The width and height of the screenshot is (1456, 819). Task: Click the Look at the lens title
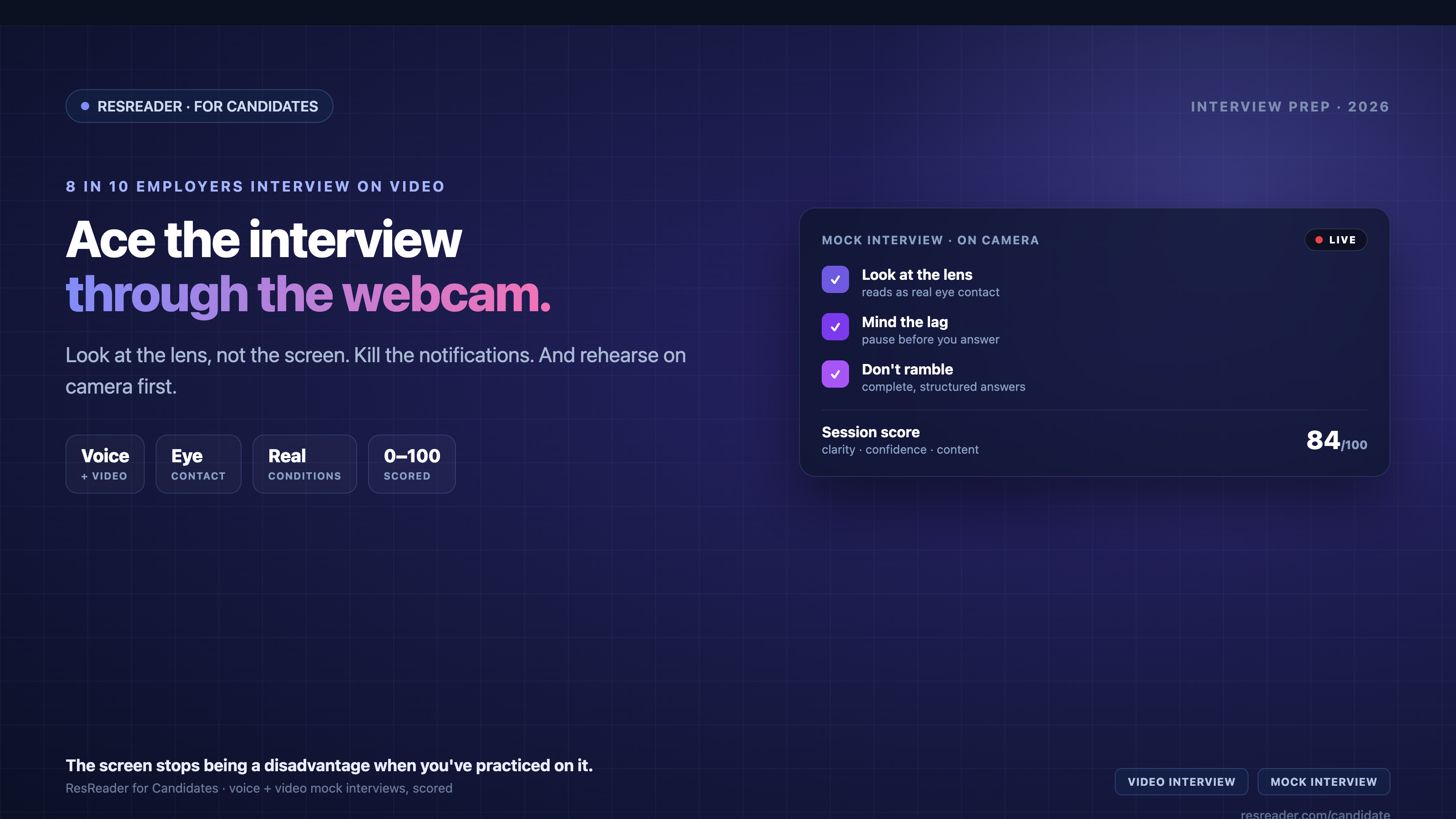[x=917, y=275]
